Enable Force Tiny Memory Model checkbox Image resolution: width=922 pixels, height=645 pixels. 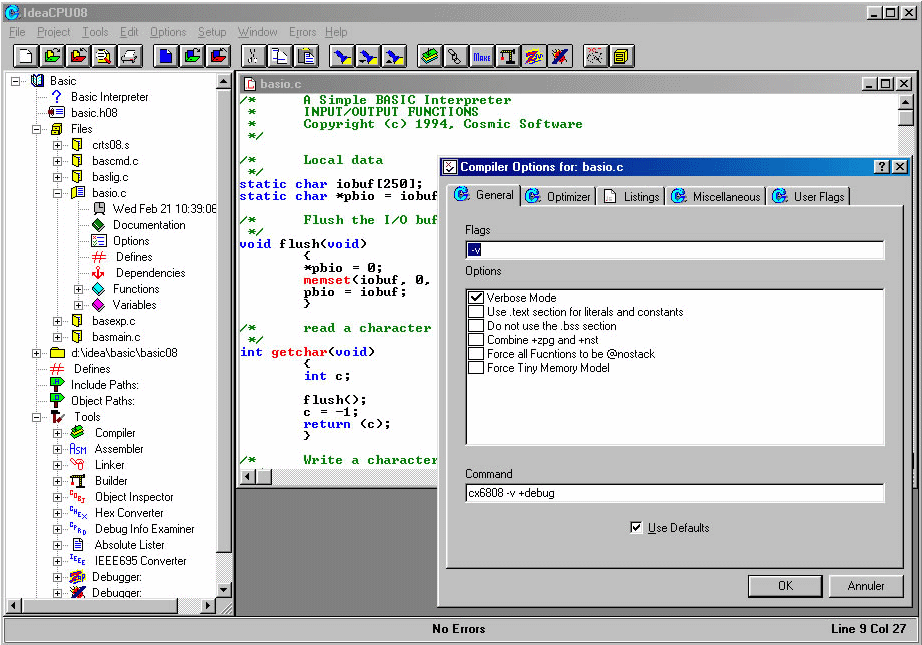coord(476,368)
